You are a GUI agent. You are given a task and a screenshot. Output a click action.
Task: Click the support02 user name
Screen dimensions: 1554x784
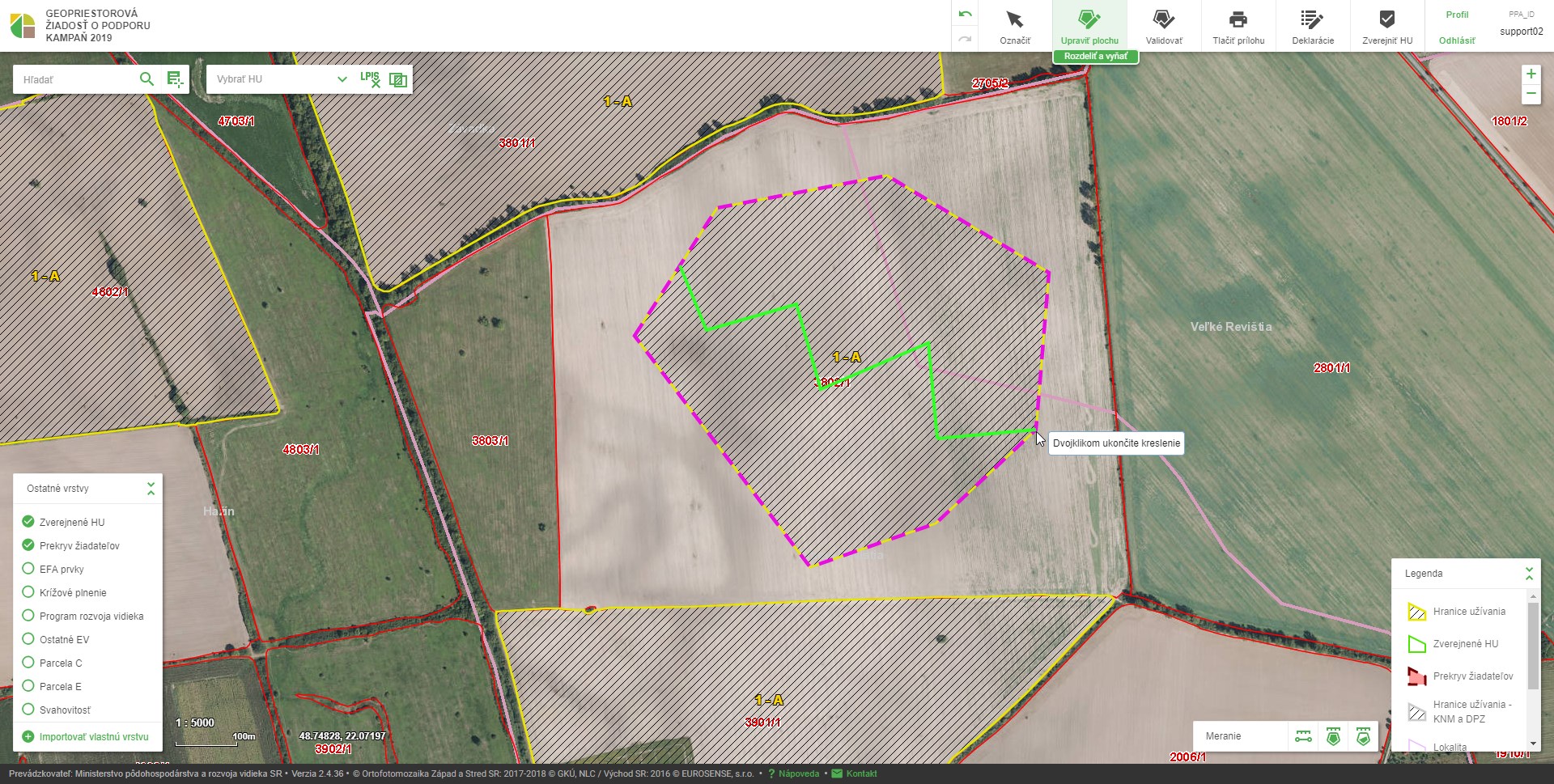[1522, 32]
